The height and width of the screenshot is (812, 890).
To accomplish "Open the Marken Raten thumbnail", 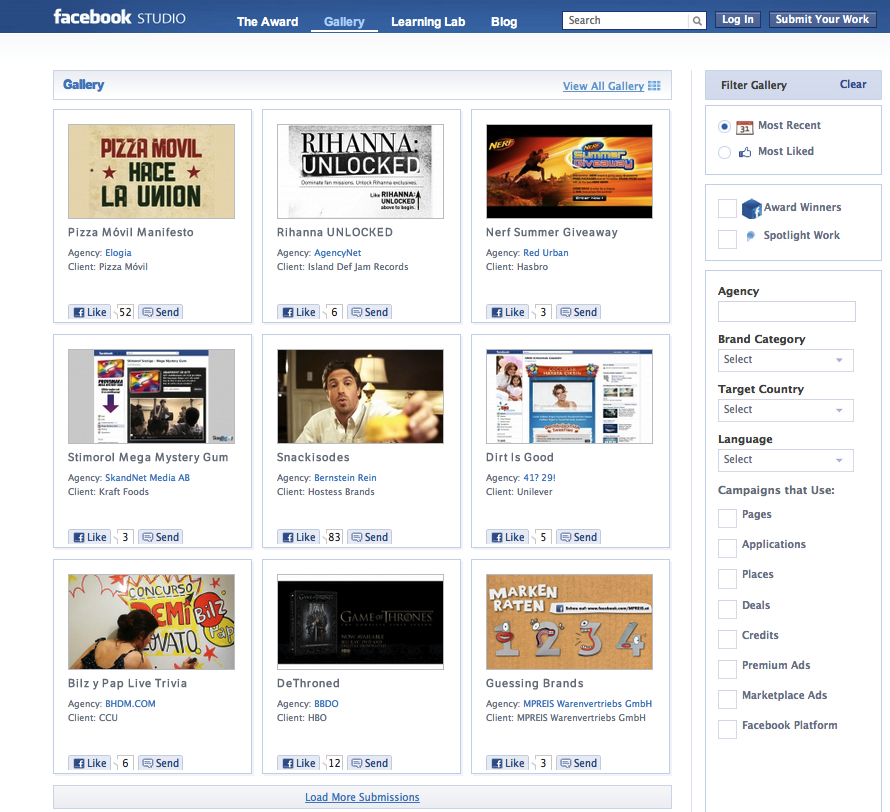I will click(569, 622).
